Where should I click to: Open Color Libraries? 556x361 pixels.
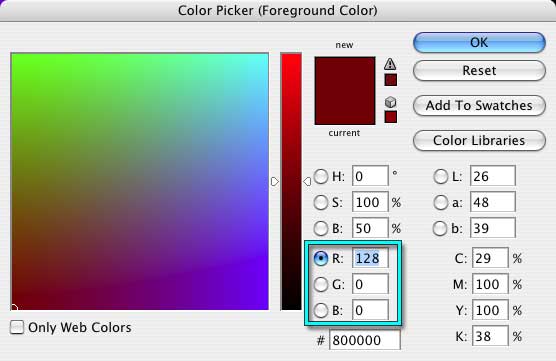[x=479, y=140]
